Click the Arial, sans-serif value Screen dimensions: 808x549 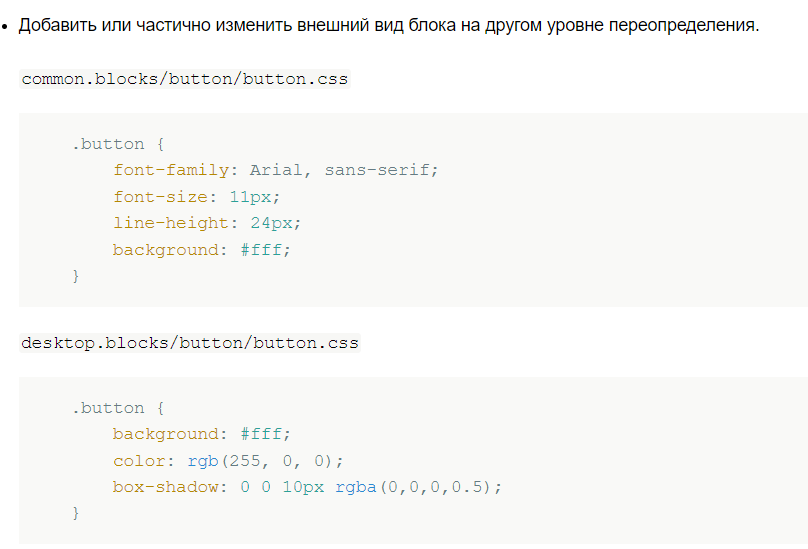340,170
